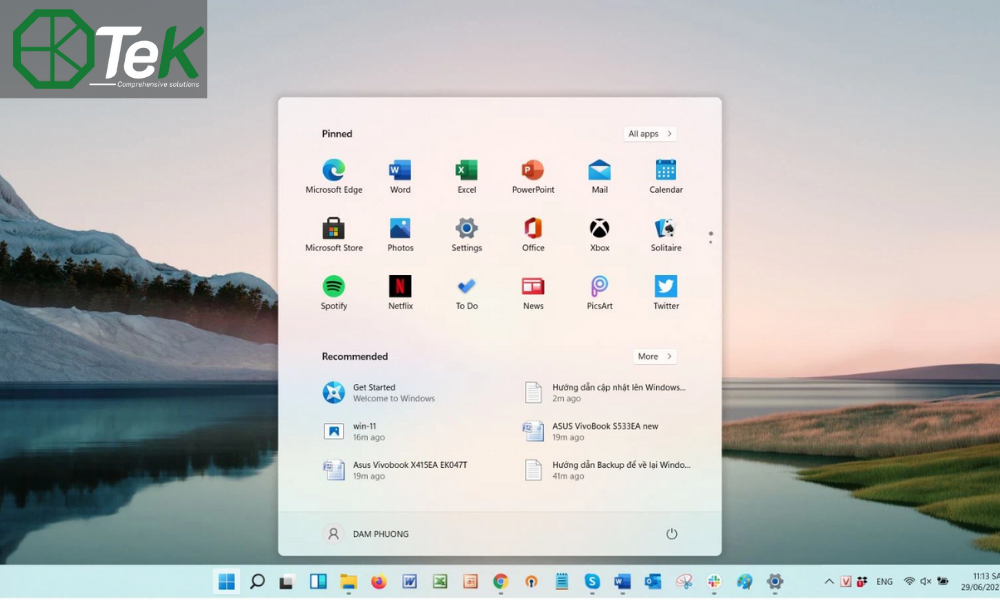Open the Excel icon on the taskbar
1000x600 pixels.
click(440, 581)
